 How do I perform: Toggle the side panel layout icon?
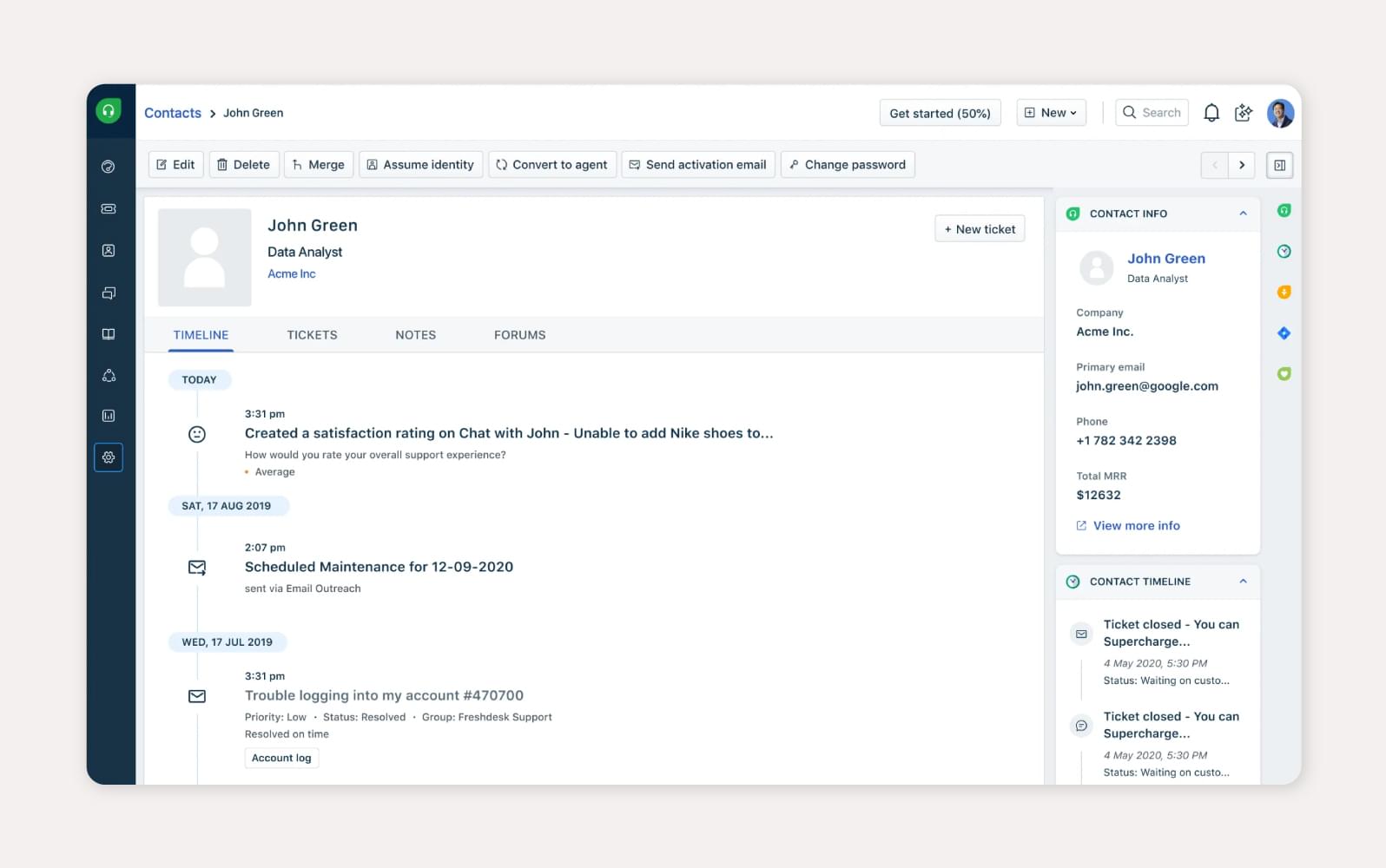1279,165
